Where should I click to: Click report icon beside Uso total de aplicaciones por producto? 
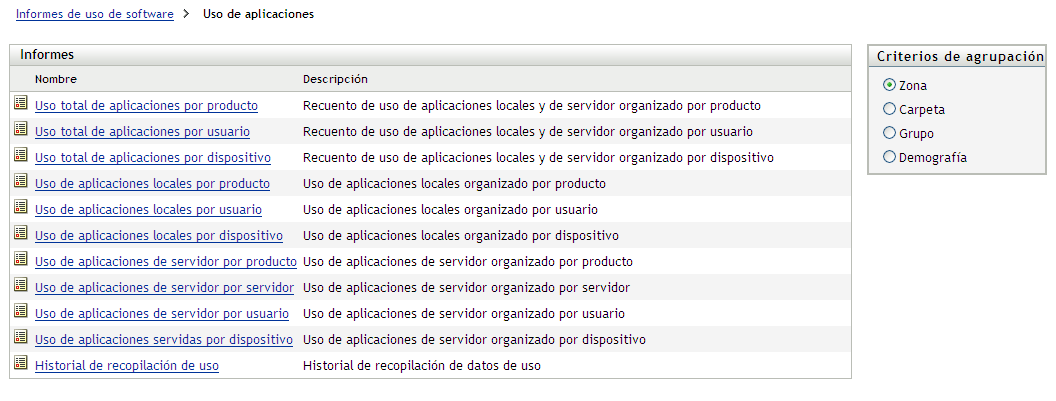(20, 103)
